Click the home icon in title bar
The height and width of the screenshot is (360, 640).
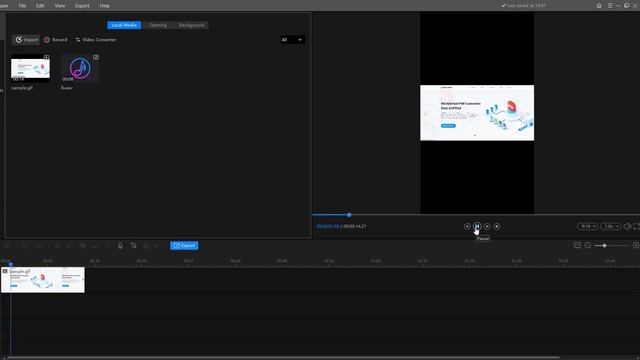pos(599,6)
